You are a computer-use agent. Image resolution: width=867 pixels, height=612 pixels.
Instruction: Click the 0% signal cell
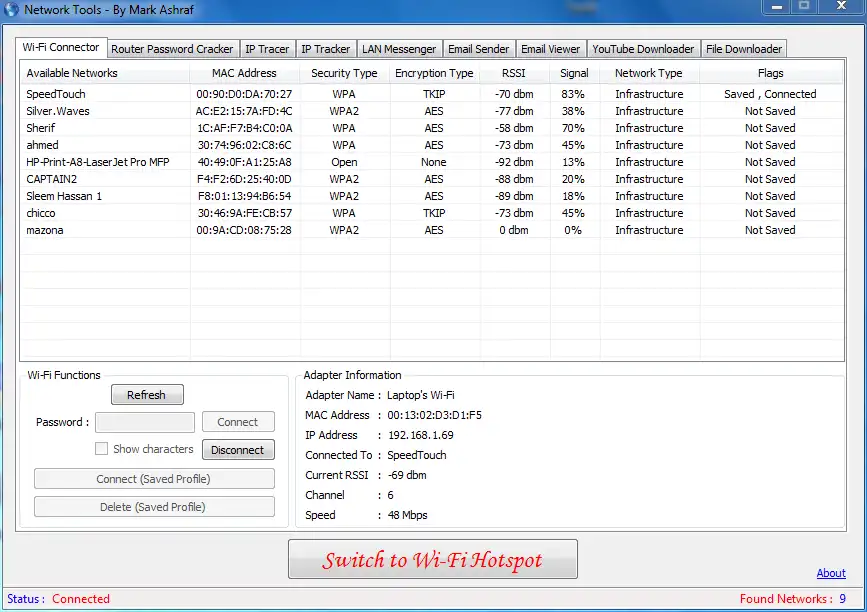click(573, 230)
